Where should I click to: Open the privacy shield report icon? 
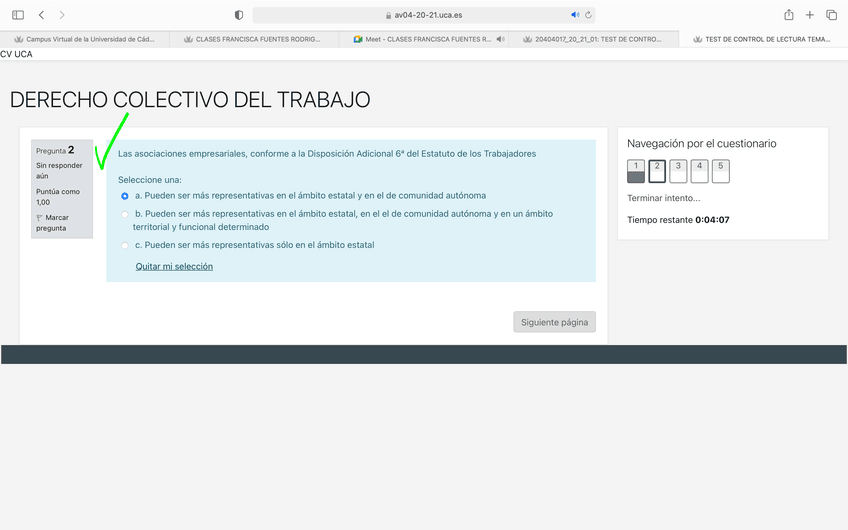click(238, 15)
